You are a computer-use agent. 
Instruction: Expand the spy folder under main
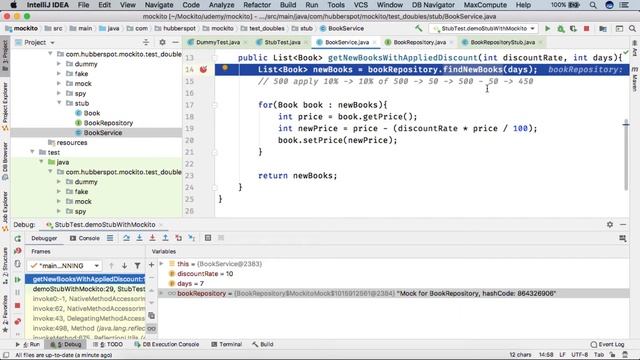click(59, 93)
